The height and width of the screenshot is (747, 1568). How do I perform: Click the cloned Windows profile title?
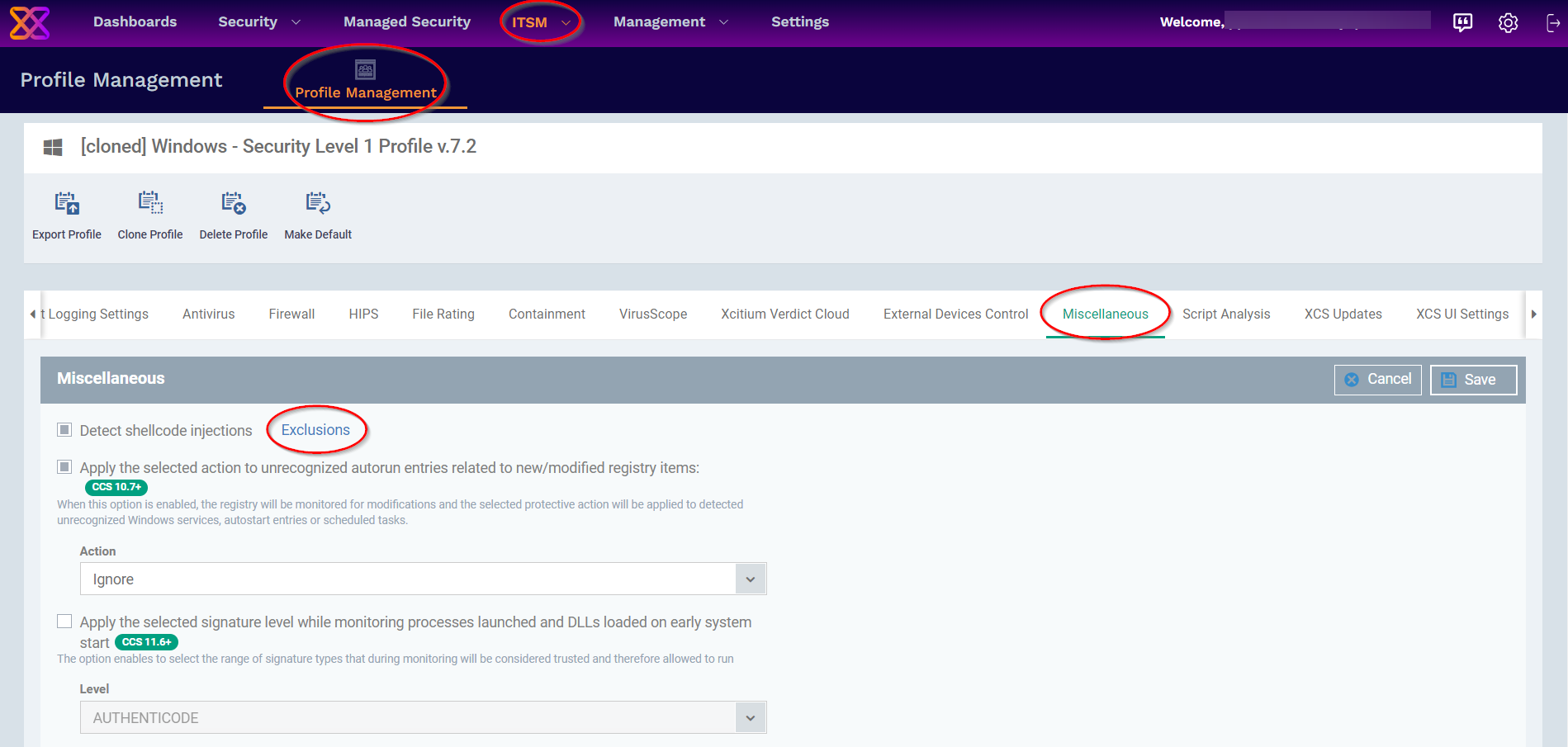tap(278, 147)
